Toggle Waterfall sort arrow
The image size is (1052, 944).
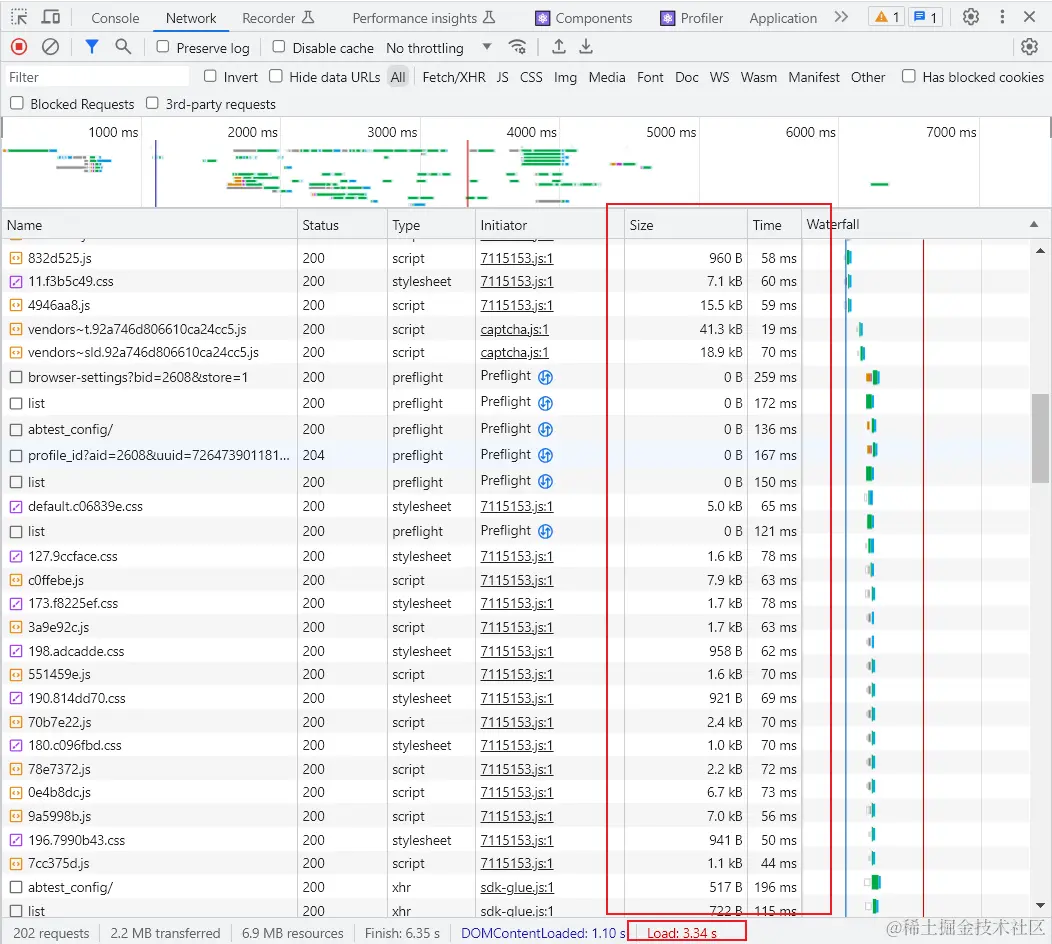[x=1034, y=225]
